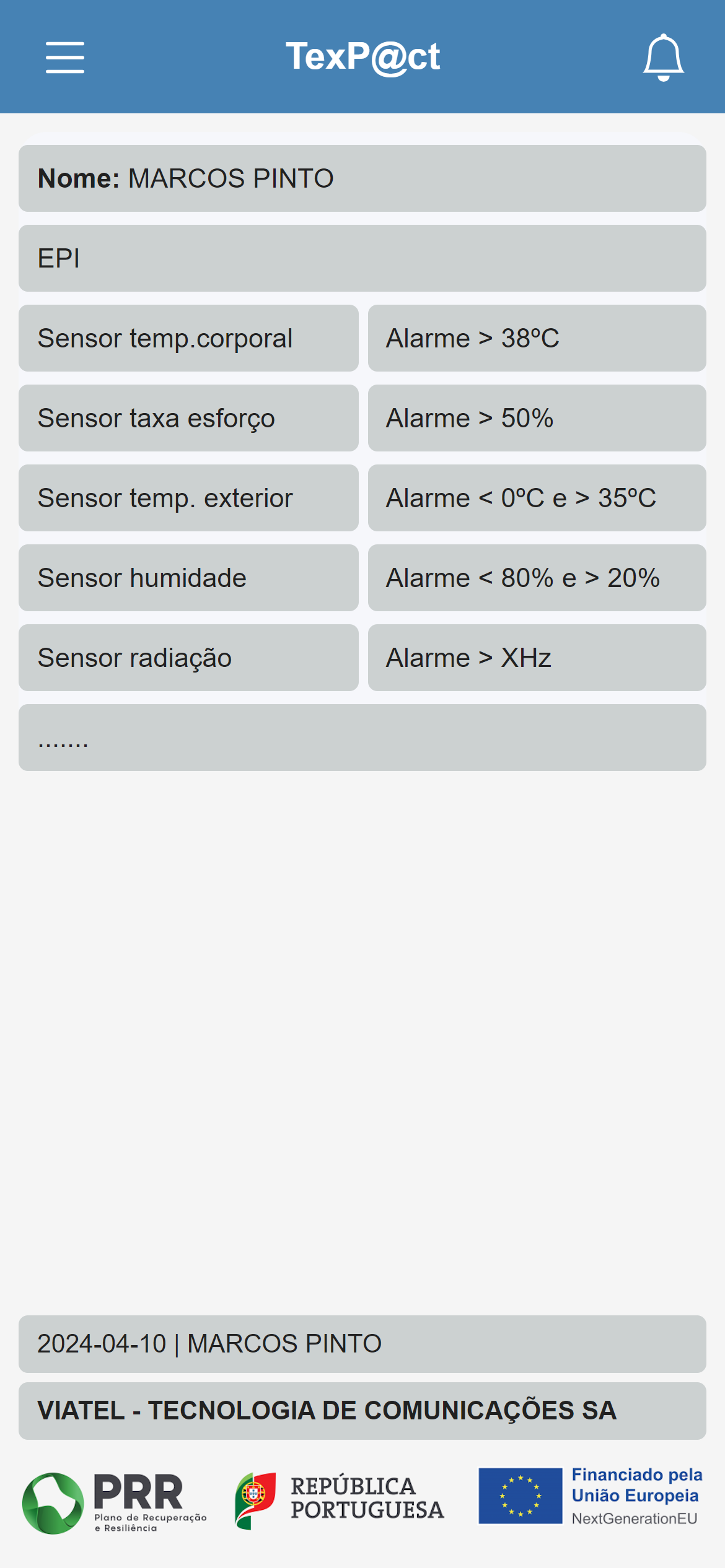Click Alarme < 0ºC e > 35ºC cell
Screen dimensions: 725x1568
click(x=537, y=498)
